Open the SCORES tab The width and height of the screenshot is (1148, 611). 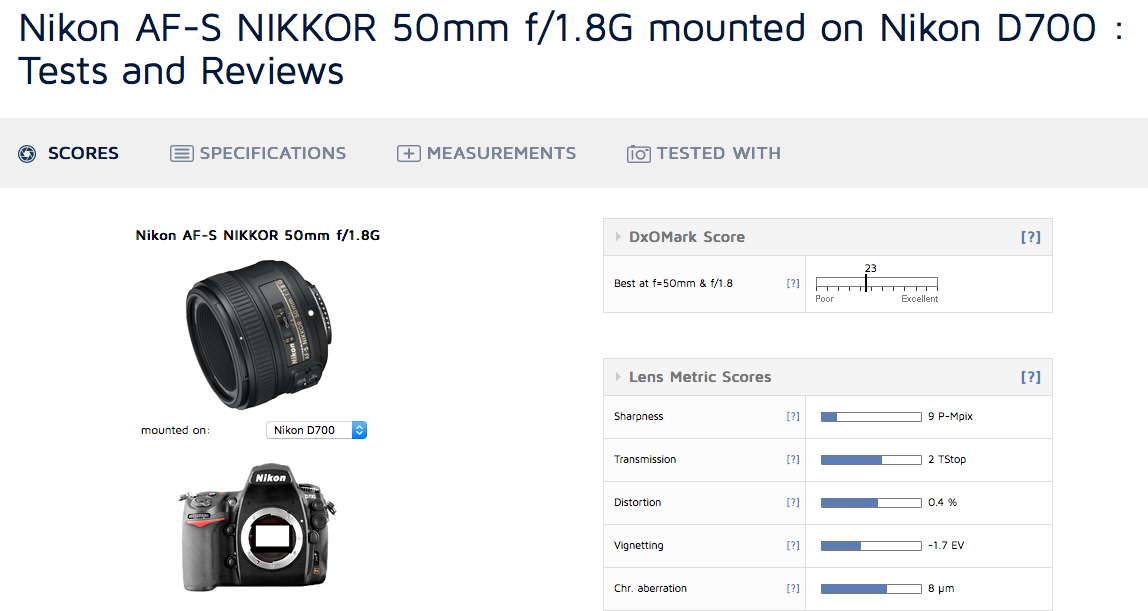click(83, 154)
